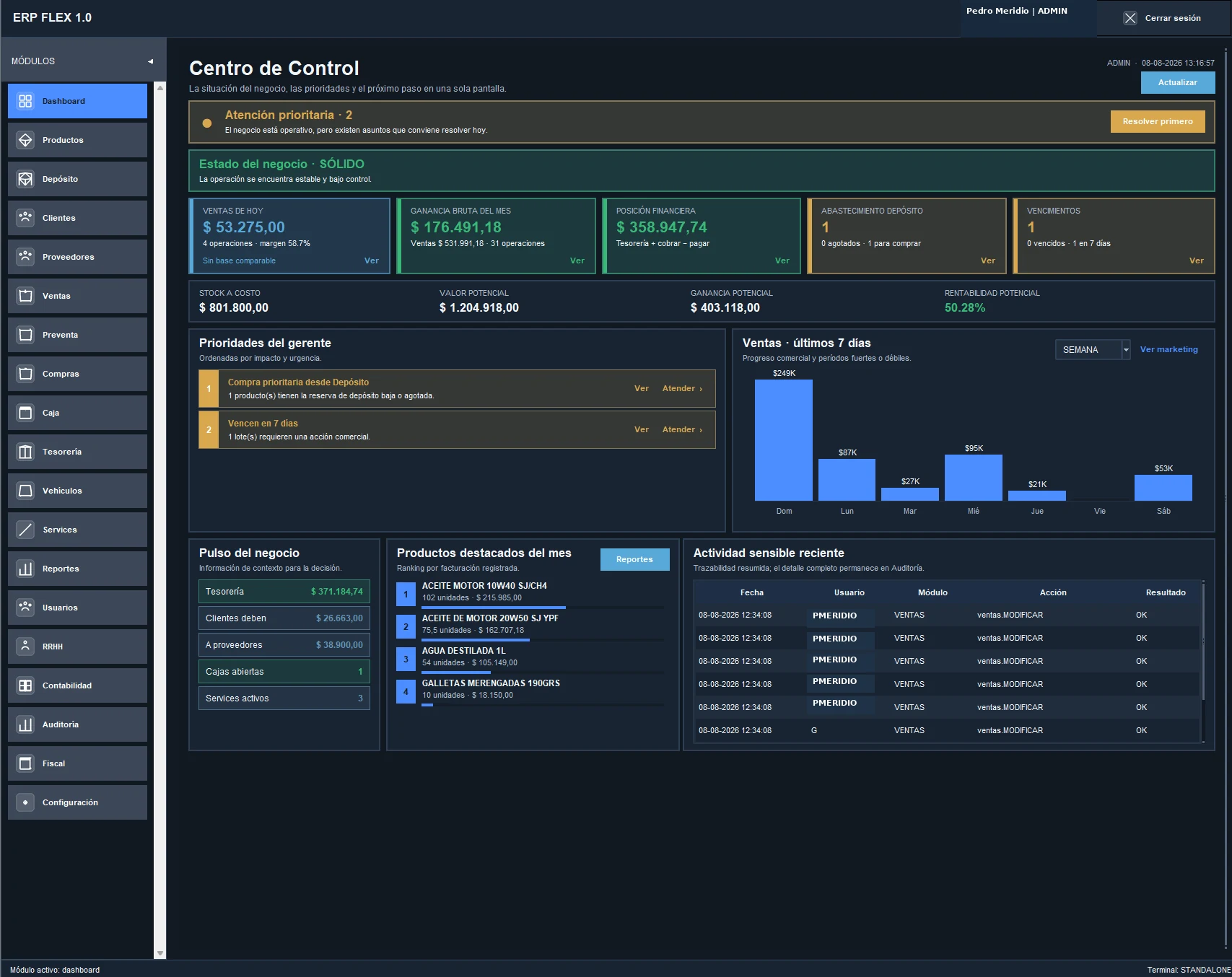The width and height of the screenshot is (1232, 977).
Task: Click the Cerrar sesión X icon
Action: (1130, 18)
